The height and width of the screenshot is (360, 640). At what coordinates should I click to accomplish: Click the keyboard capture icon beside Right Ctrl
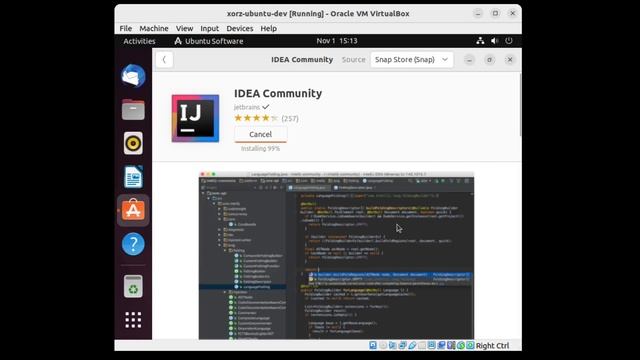[470, 345]
